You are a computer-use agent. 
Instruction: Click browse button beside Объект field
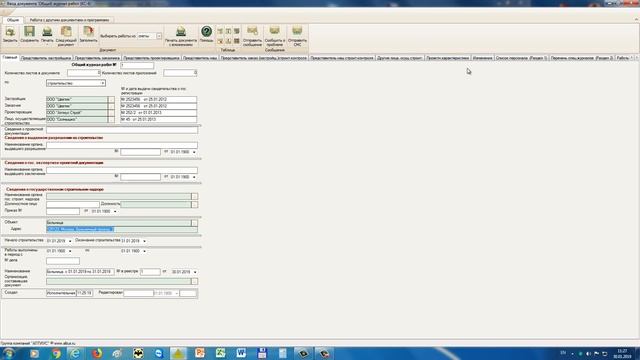(x=194, y=223)
